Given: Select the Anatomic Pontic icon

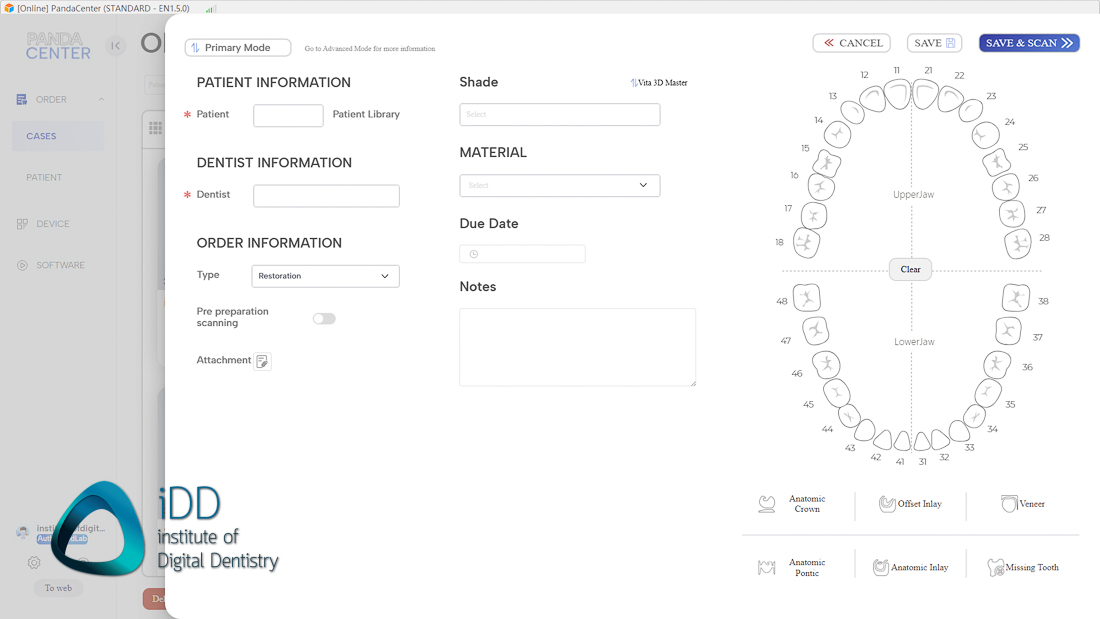Looking at the screenshot, I should 768,567.
